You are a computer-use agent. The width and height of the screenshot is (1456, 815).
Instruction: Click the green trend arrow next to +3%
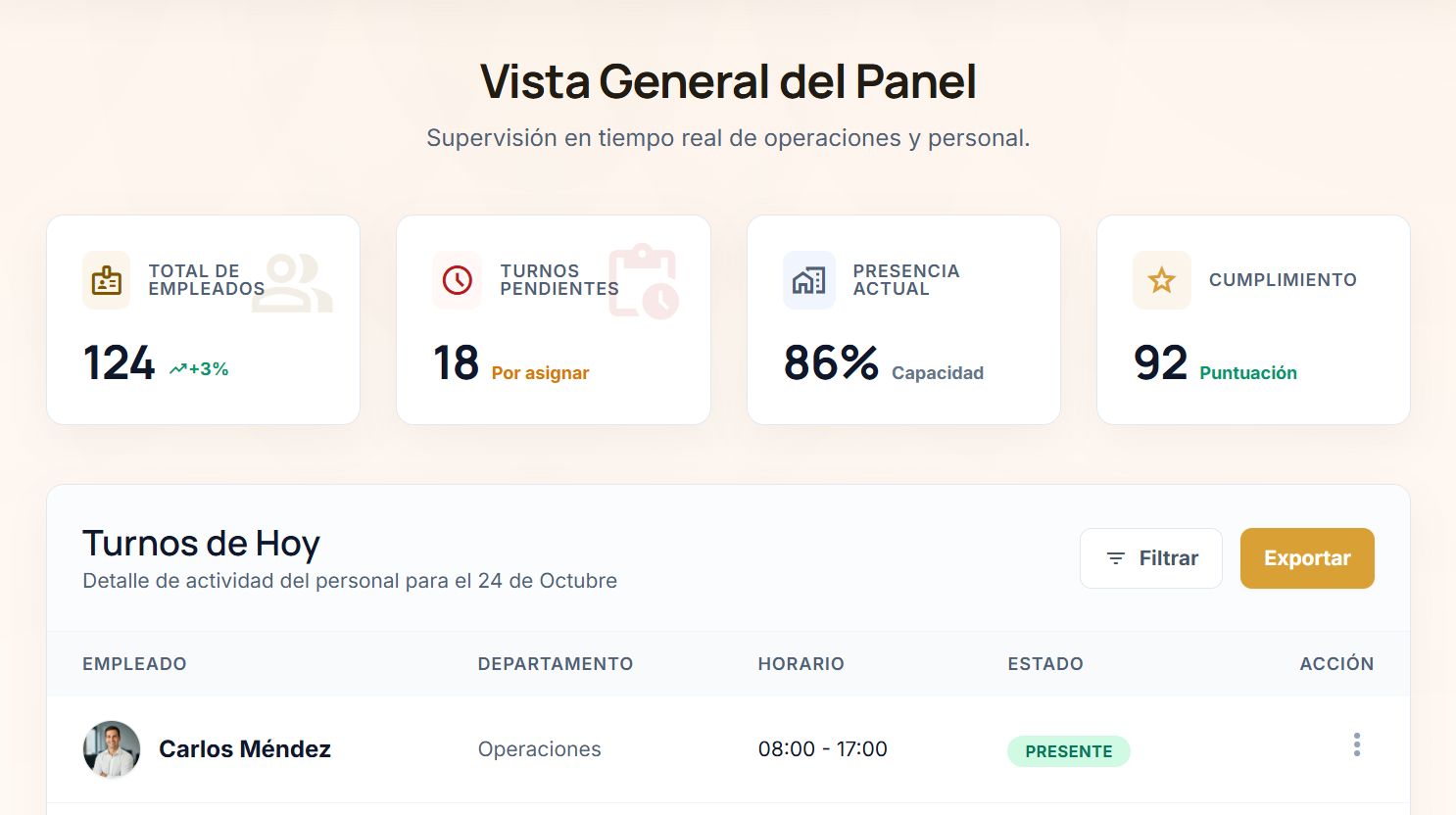(x=177, y=369)
